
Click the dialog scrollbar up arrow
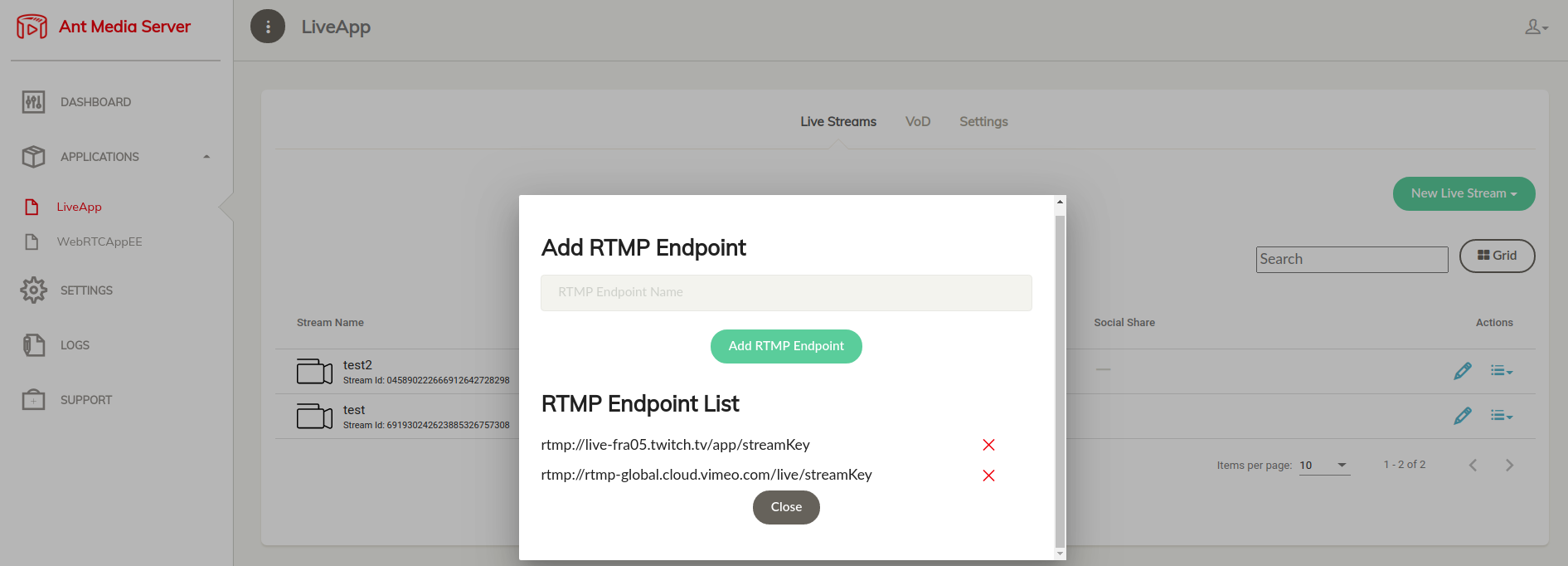[x=1060, y=202]
